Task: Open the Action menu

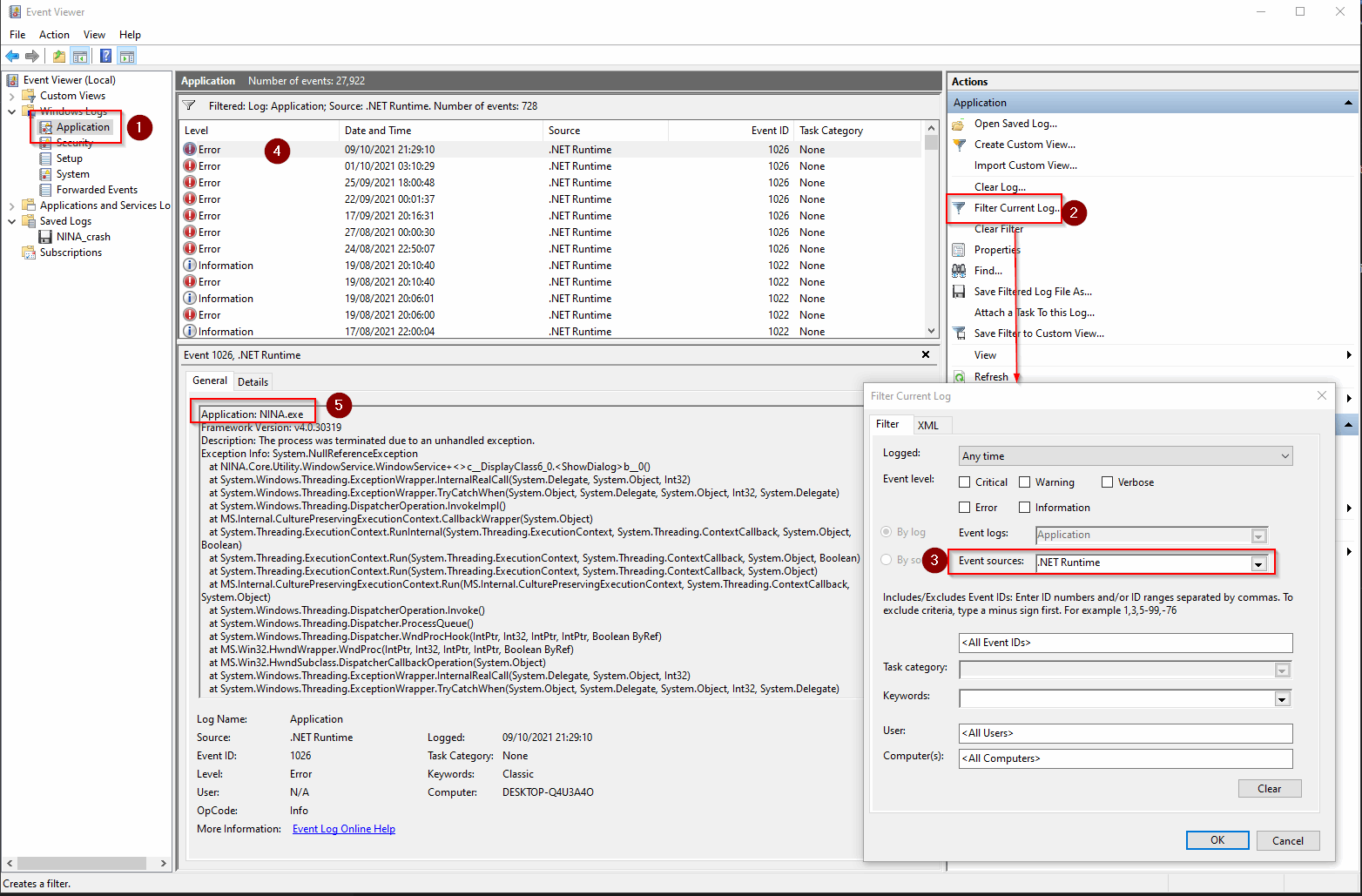Action: point(54,35)
